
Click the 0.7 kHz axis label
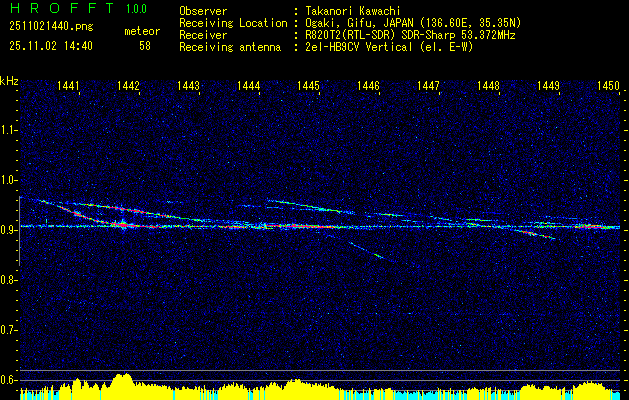(9, 330)
